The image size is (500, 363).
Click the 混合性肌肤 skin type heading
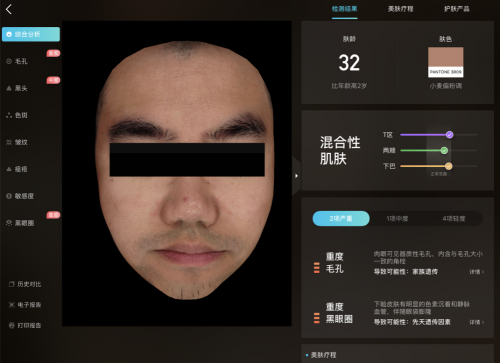click(340, 150)
